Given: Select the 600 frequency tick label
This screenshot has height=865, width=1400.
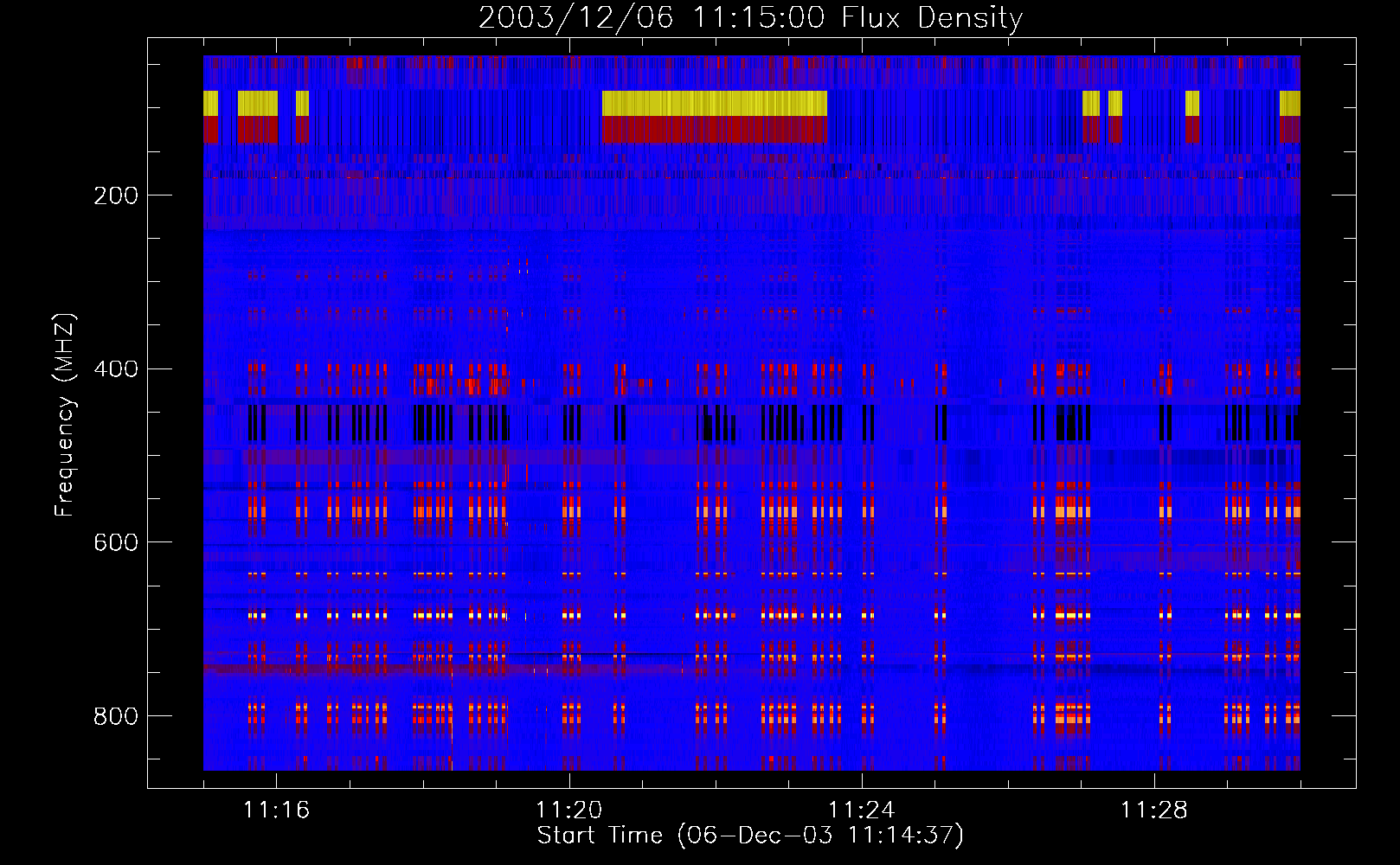Looking at the screenshot, I should click(x=116, y=542).
